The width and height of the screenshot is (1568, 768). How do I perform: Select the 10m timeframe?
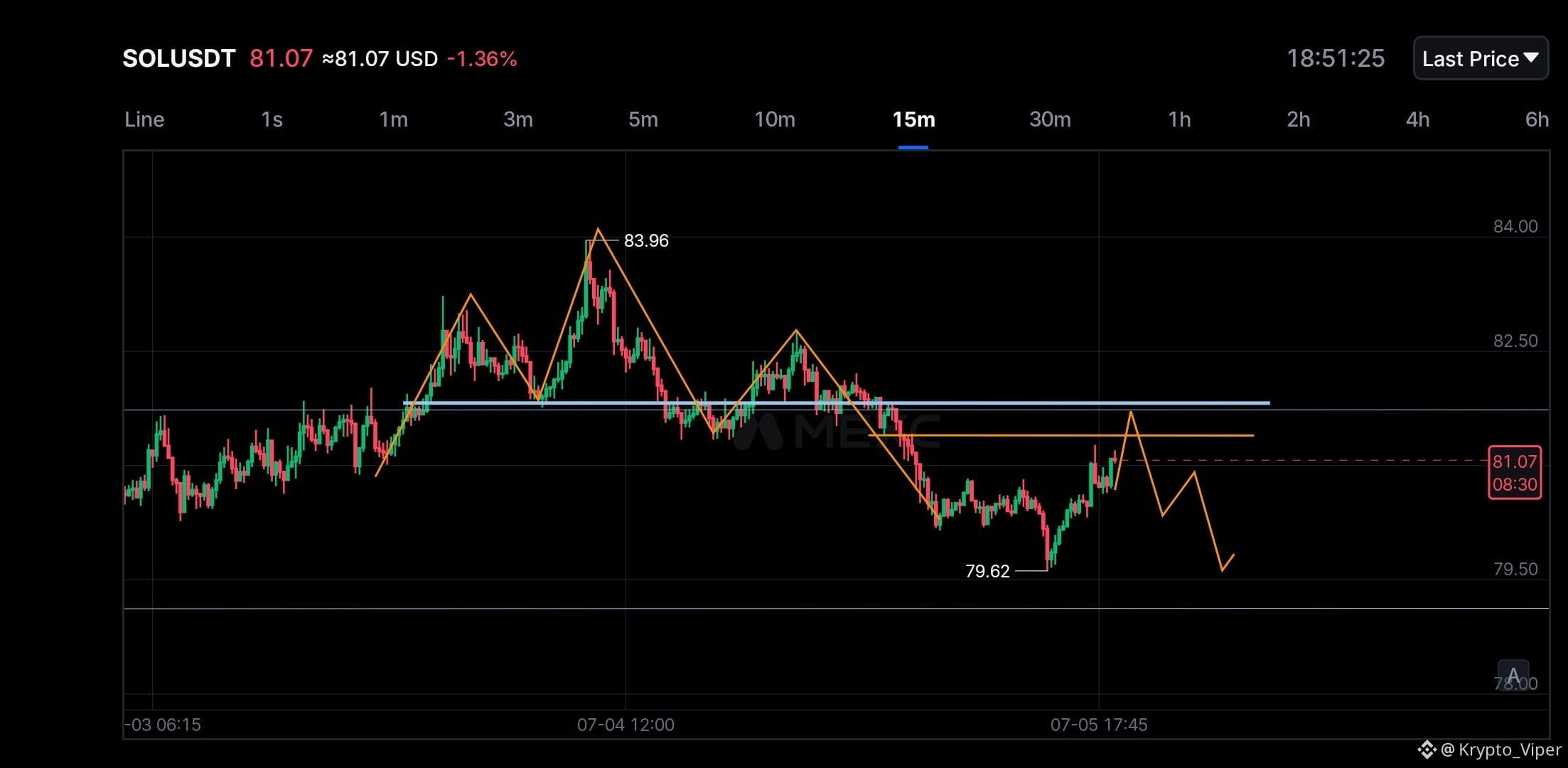point(775,119)
